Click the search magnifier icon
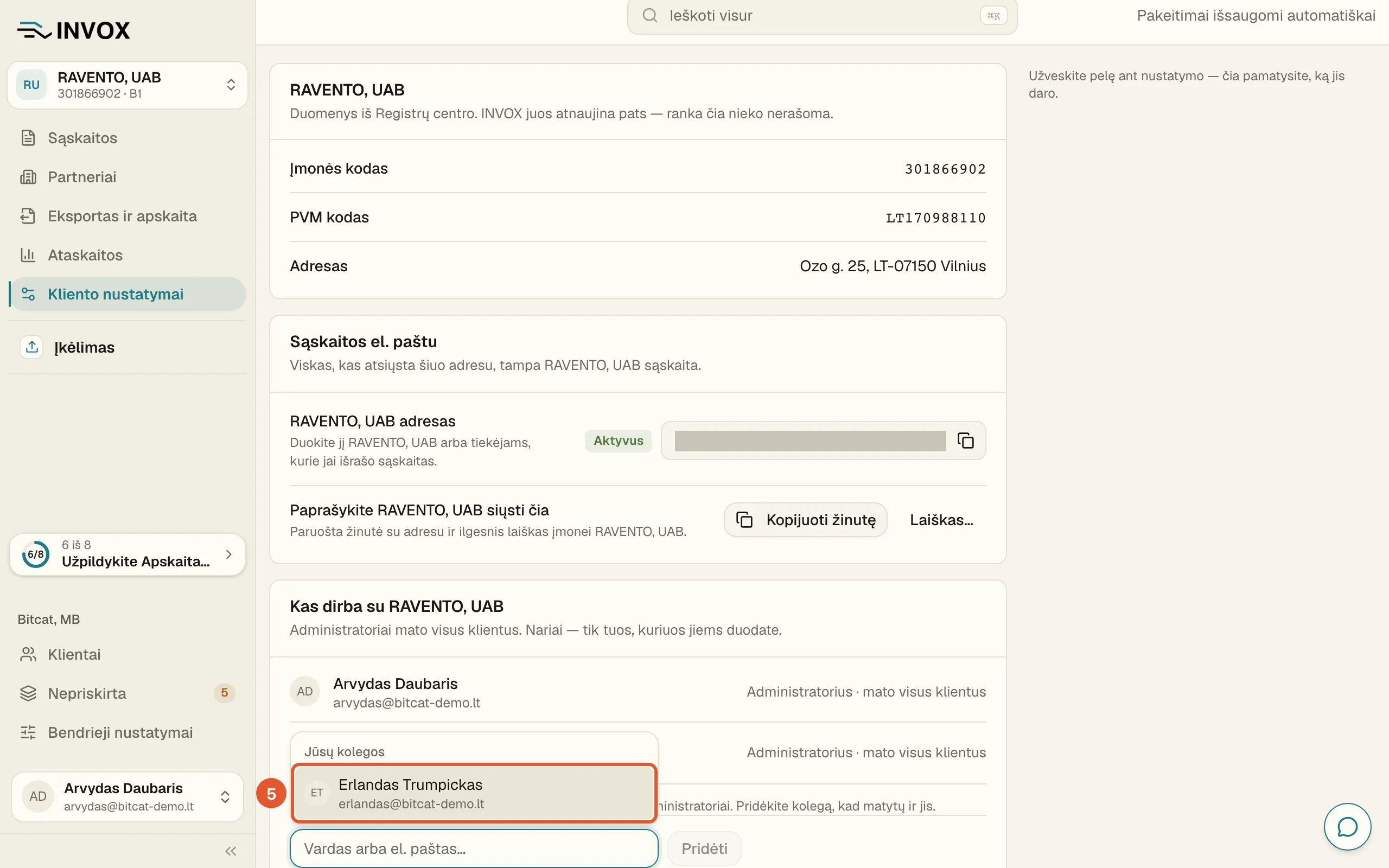 point(649,16)
